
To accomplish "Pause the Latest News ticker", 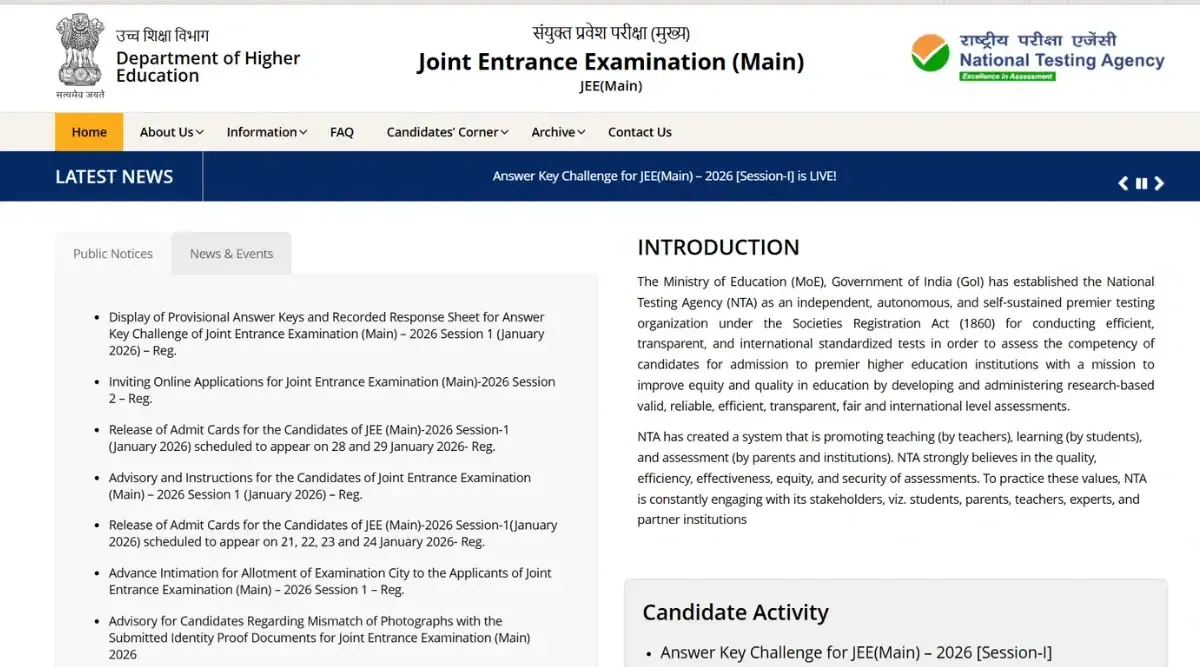I will tap(1141, 183).
